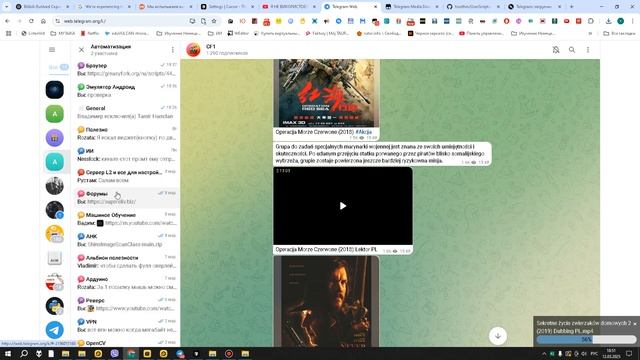
Task: Click the download progress bar
Action: click(587, 339)
